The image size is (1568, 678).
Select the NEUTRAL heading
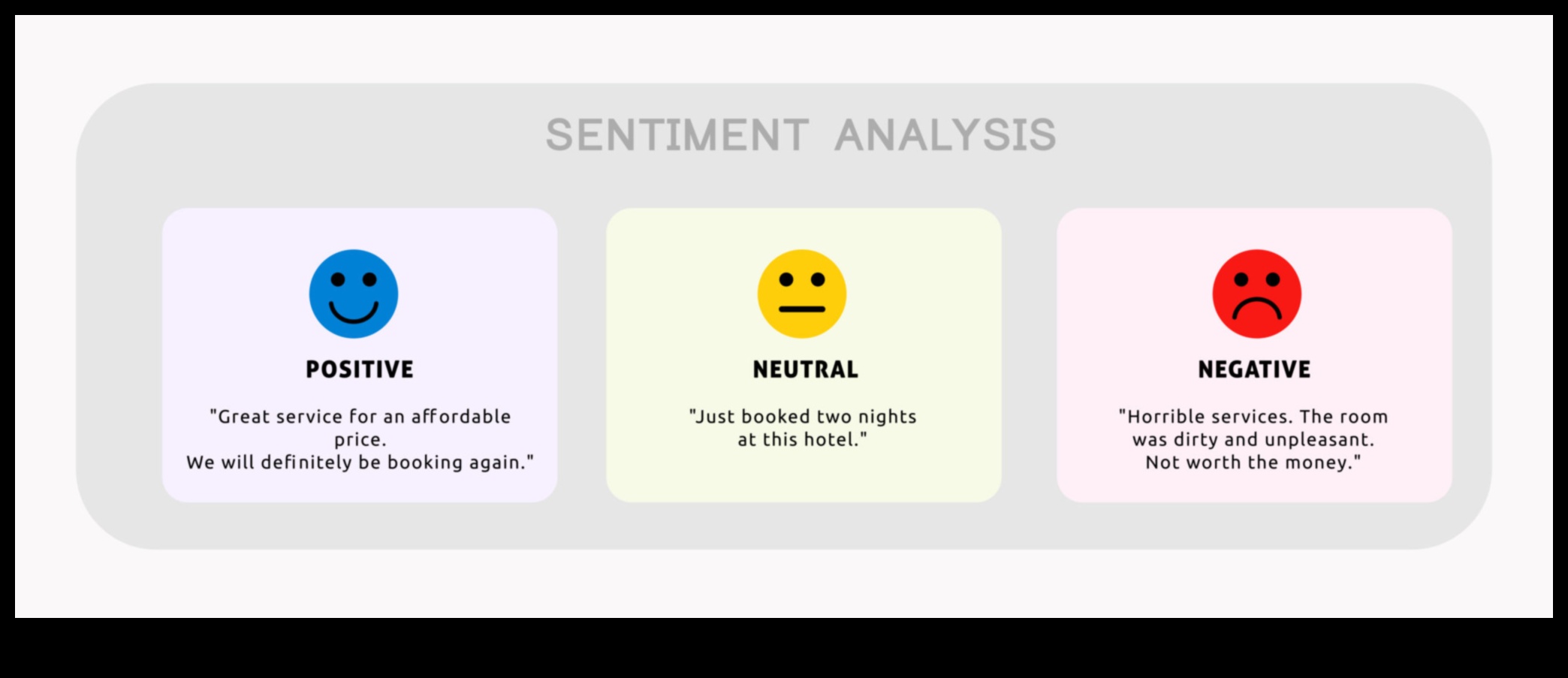pos(805,369)
